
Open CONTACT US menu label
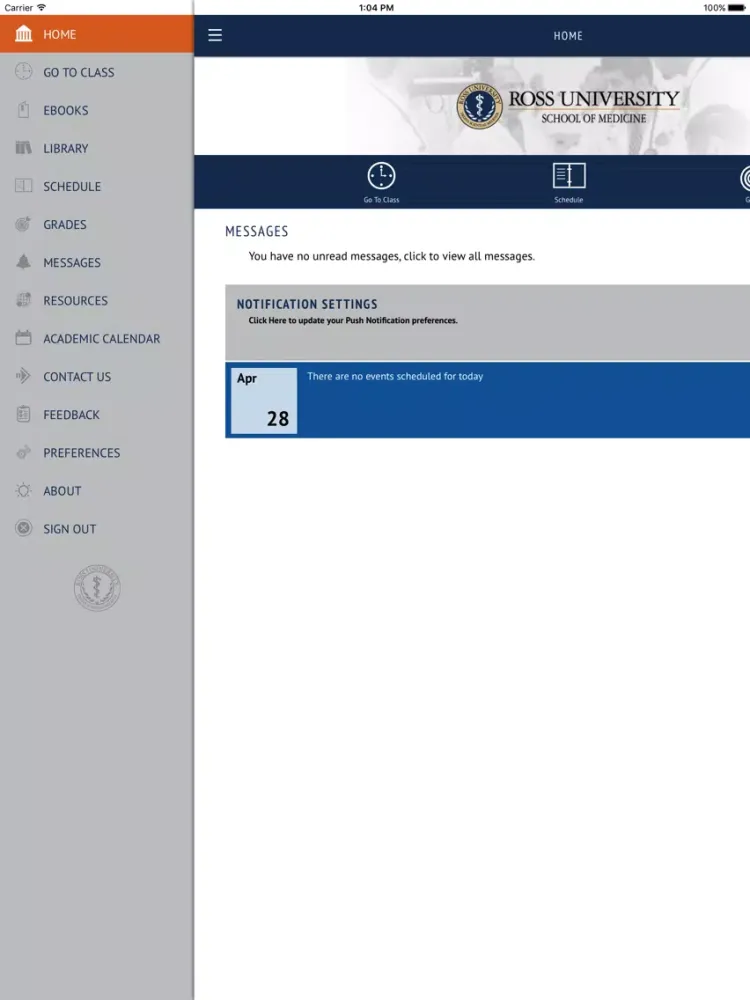pos(77,377)
